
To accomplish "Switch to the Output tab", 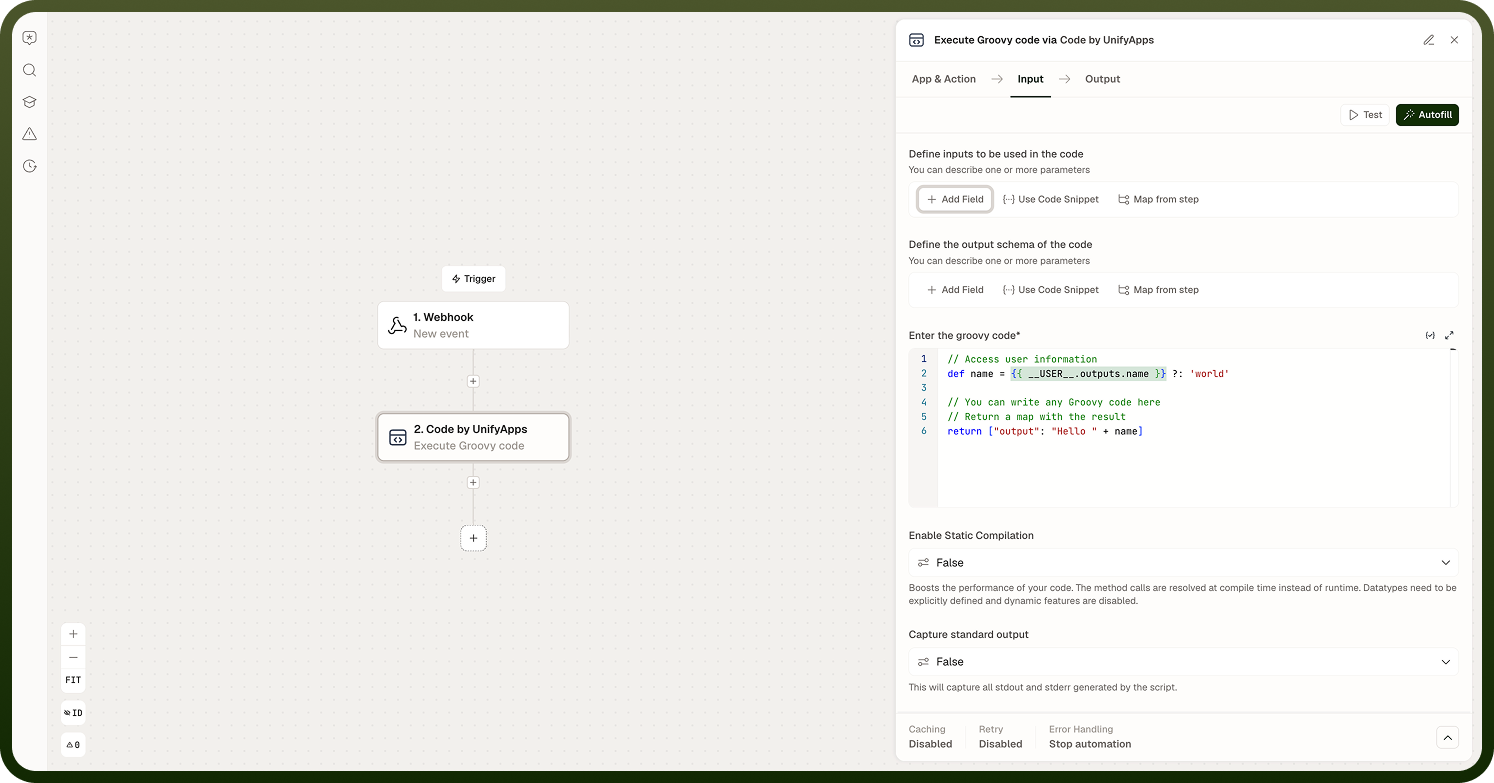I will (1103, 79).
